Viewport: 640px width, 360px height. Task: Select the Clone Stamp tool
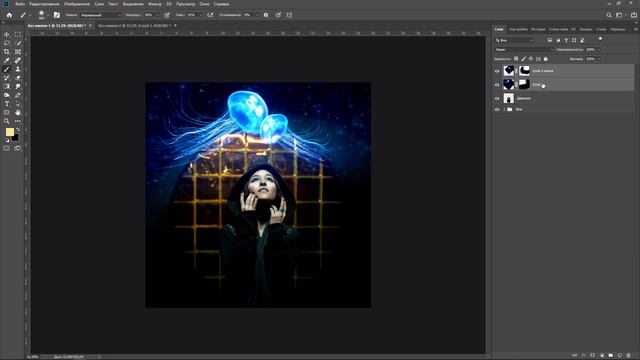(x=18, y=69)
